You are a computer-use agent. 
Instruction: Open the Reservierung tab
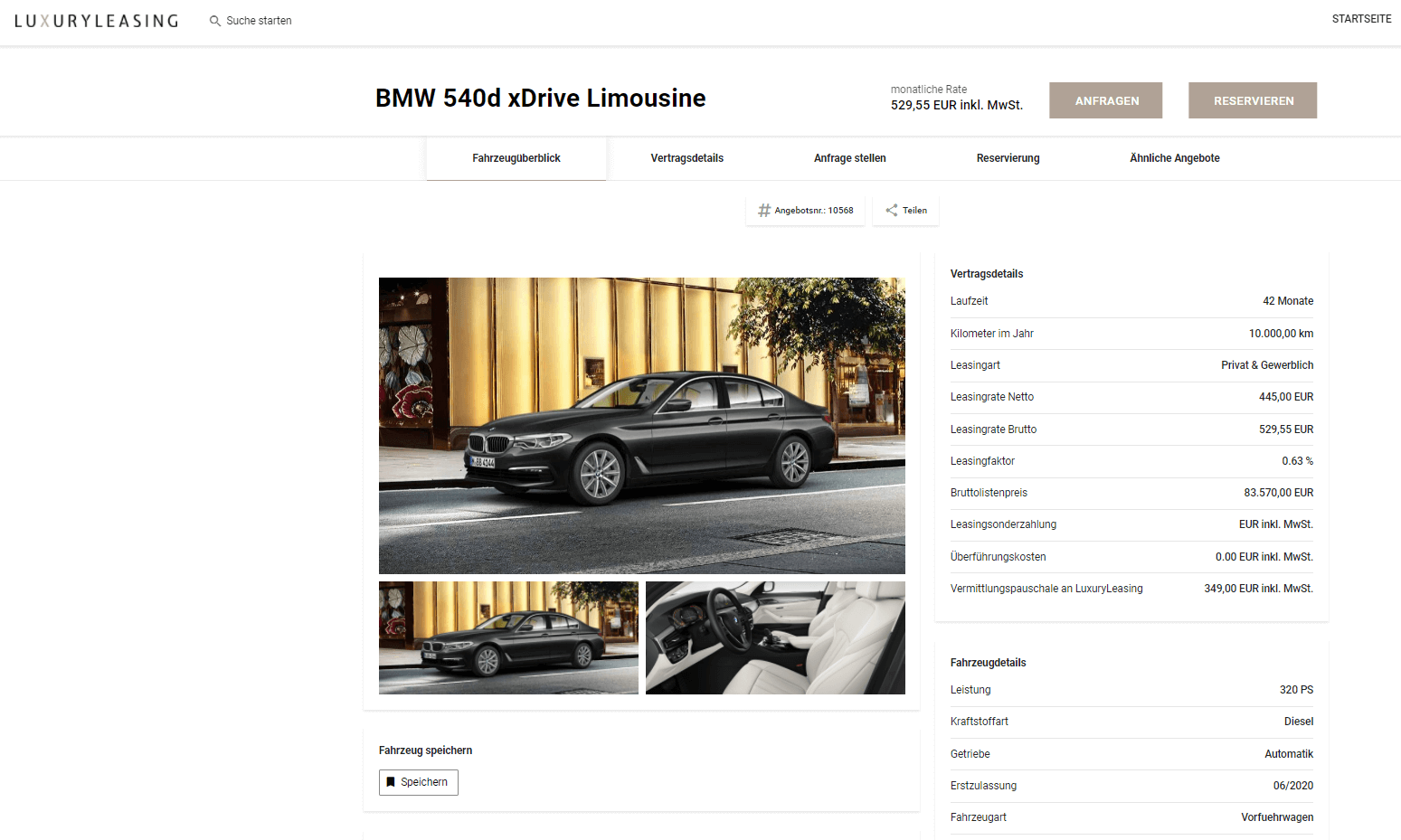1008,158
